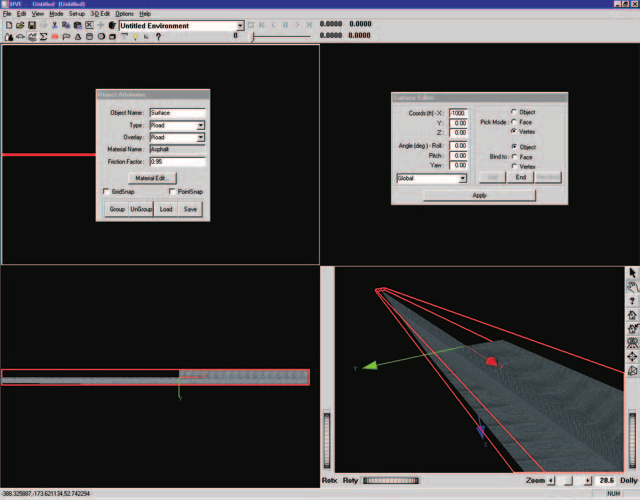The height and width of the screenshot is (500, 640).
Task: Click the Apply button in Surface Editor
Action: pyautogui.click(x=479, y=196)
